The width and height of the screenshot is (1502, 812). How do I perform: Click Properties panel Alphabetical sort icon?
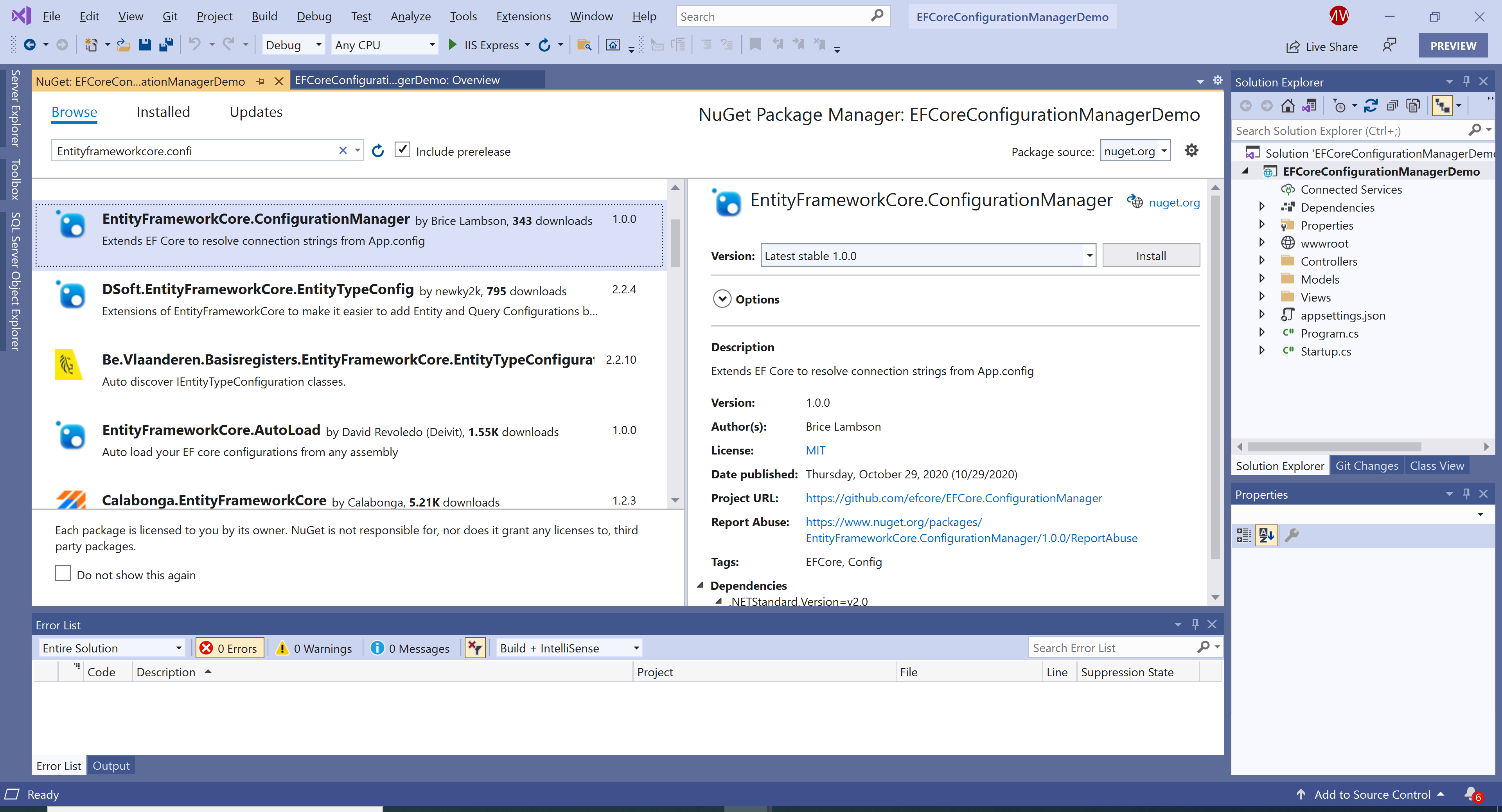[1266, 535]
